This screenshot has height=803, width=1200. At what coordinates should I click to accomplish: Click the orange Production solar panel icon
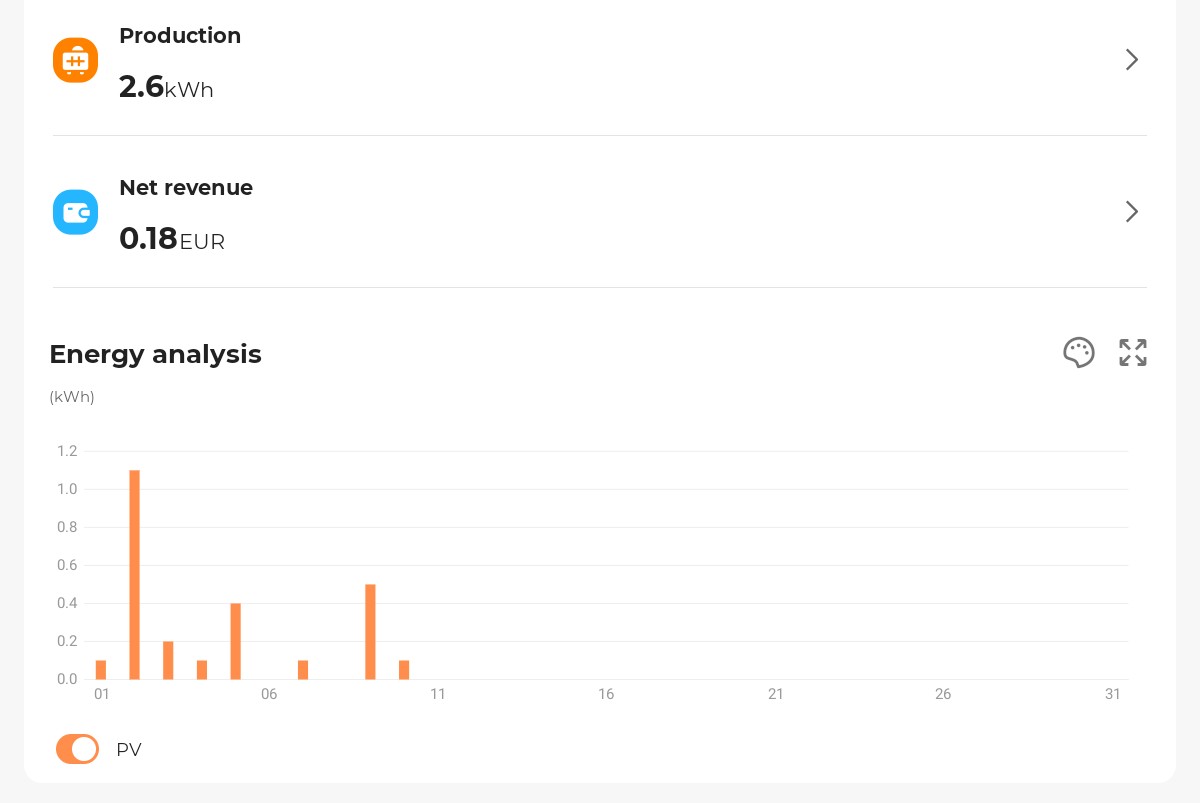point(75,60)
